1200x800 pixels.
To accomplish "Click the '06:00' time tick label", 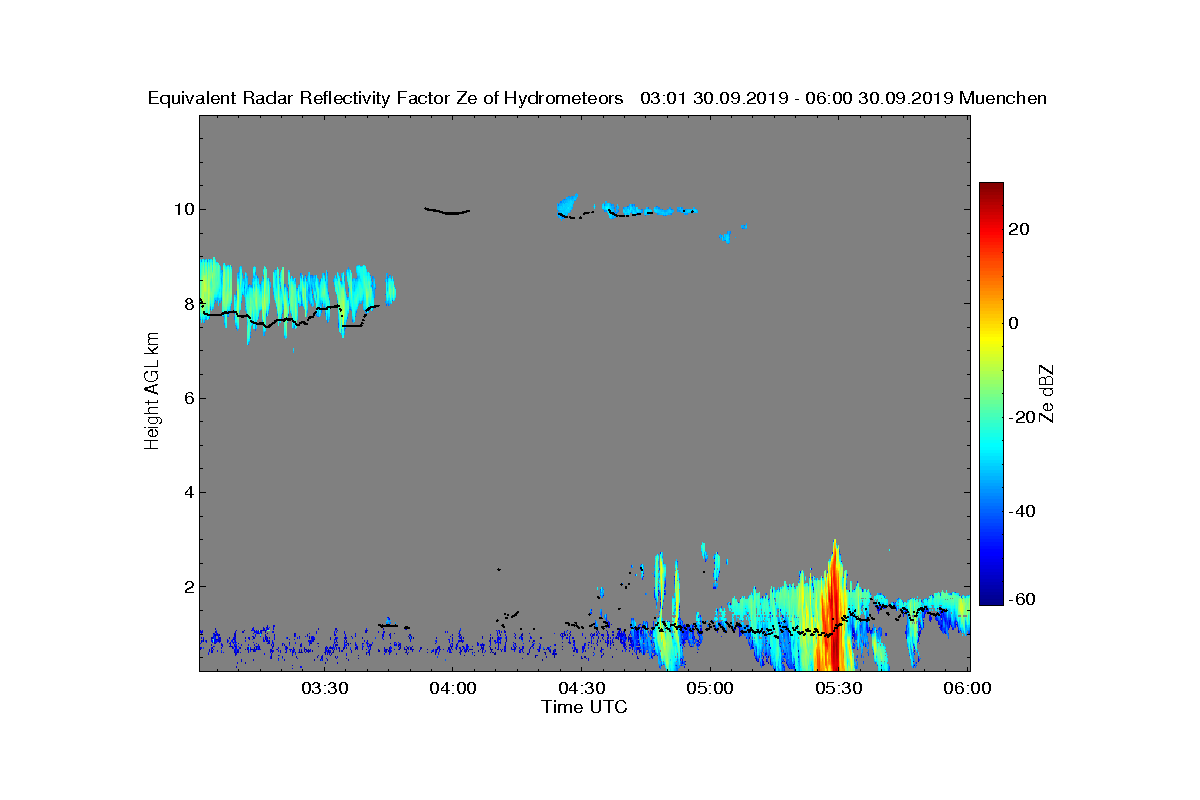I will click(967, 688).
